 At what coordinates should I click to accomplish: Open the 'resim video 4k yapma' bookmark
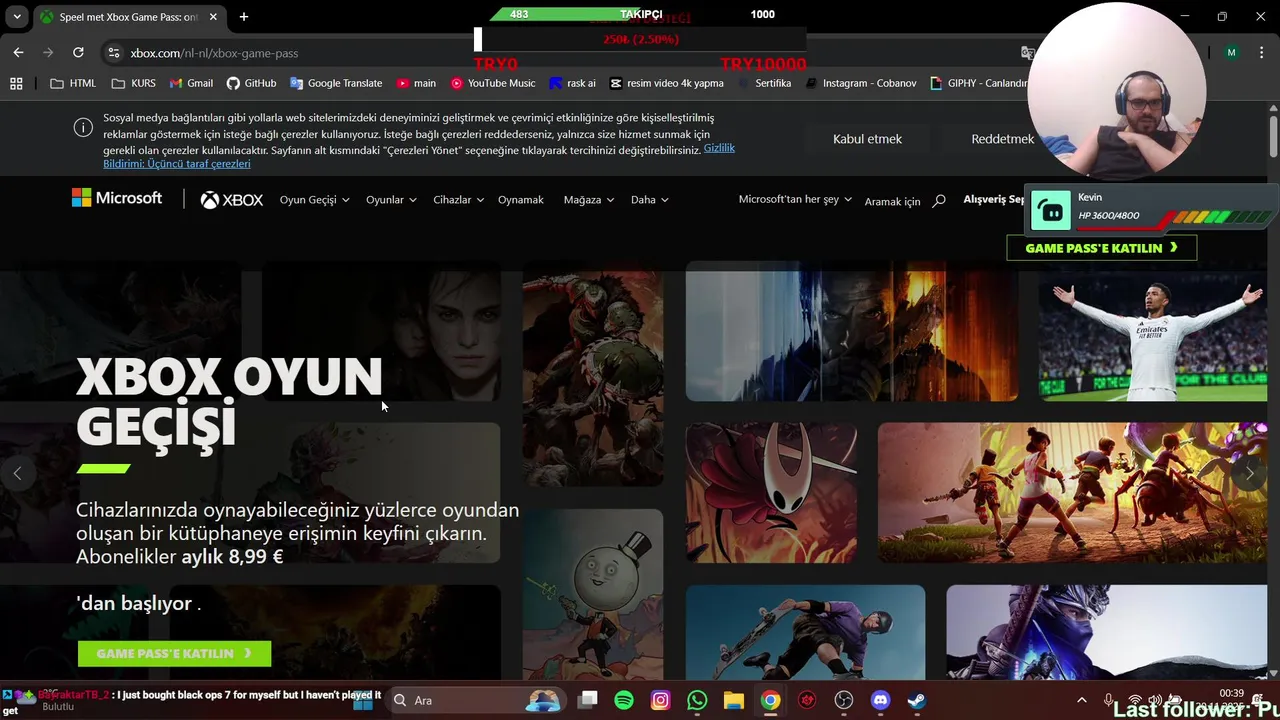(666, 83)
